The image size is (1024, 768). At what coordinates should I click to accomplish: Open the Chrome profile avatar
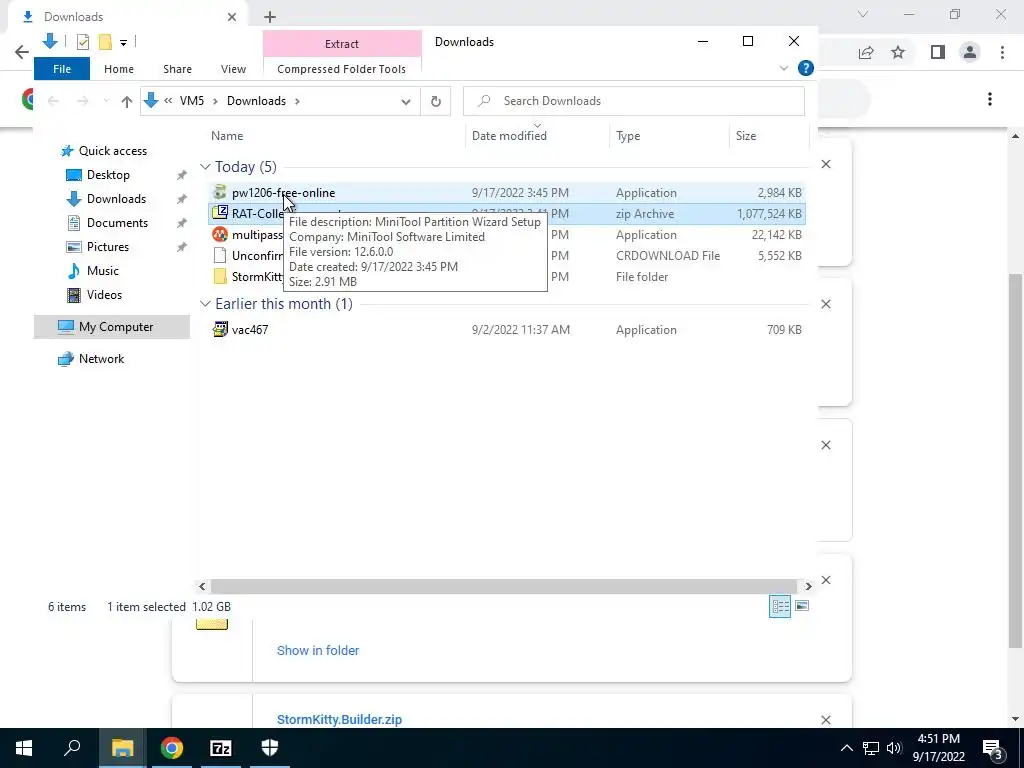coord(970,52)
